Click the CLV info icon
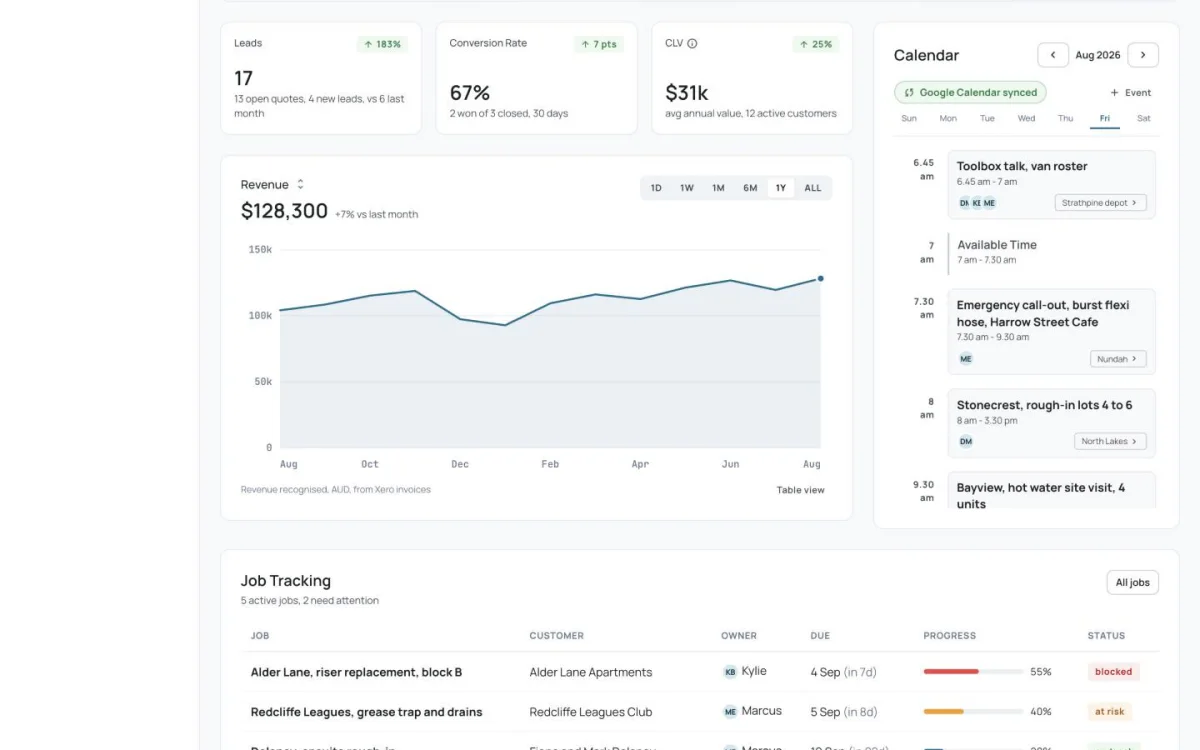 [x=692, y=44]
